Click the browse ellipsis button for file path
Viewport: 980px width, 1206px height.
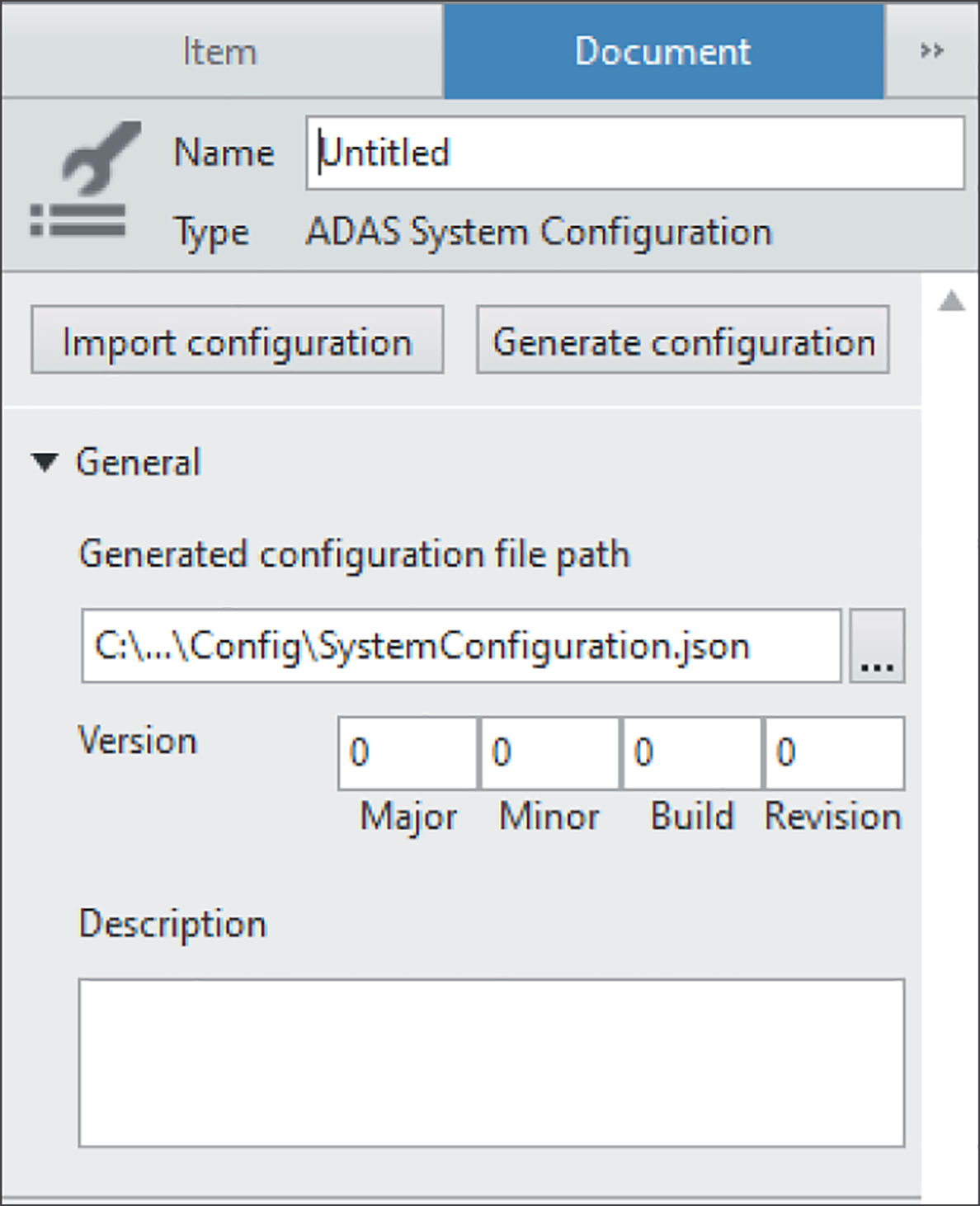pos(877,646)
